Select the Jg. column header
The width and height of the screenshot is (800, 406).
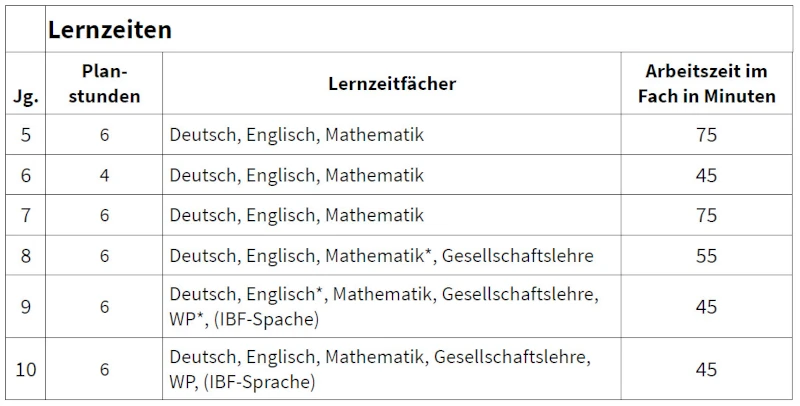(x=25, y=97)
